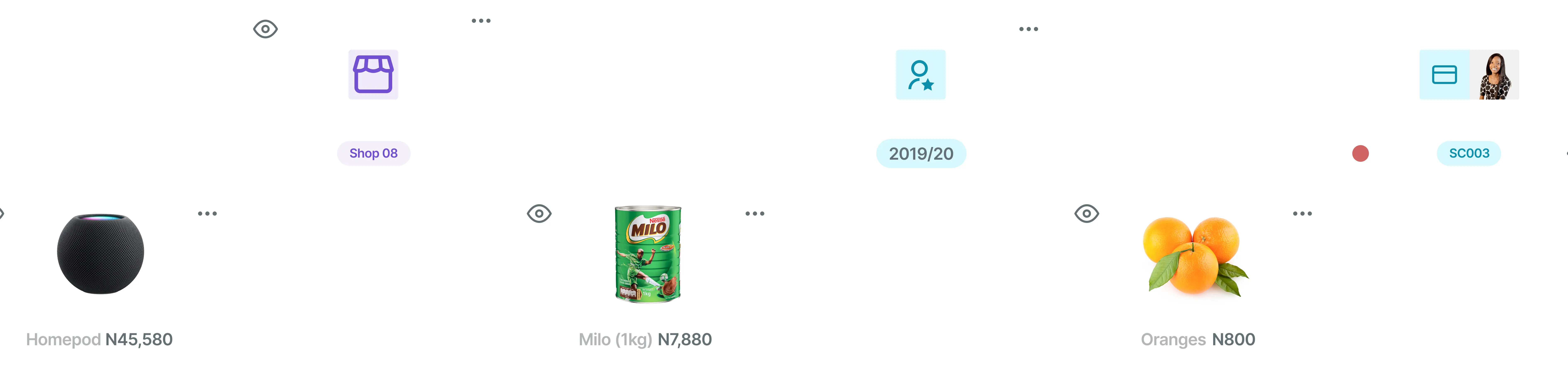Click the user star icon above 2019/20

tap(920, 74)
